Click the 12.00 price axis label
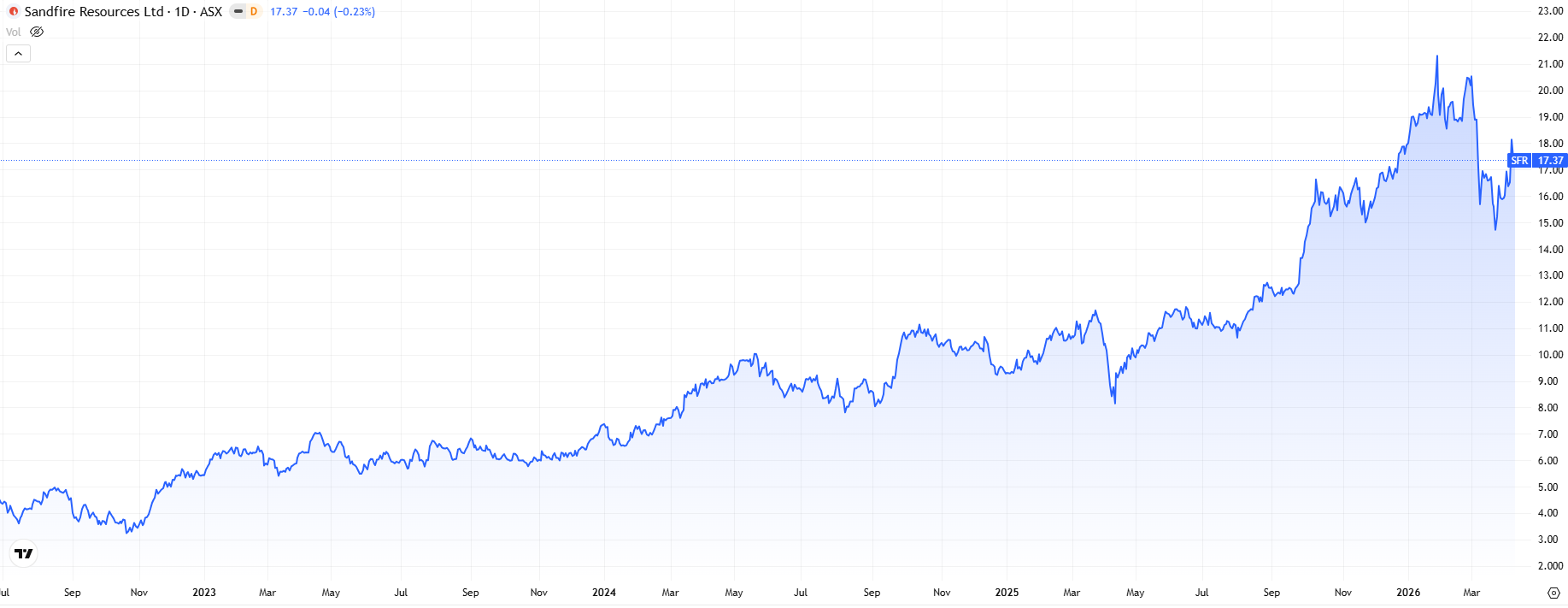1568x608 pixels. click(x=1550, y=302)
